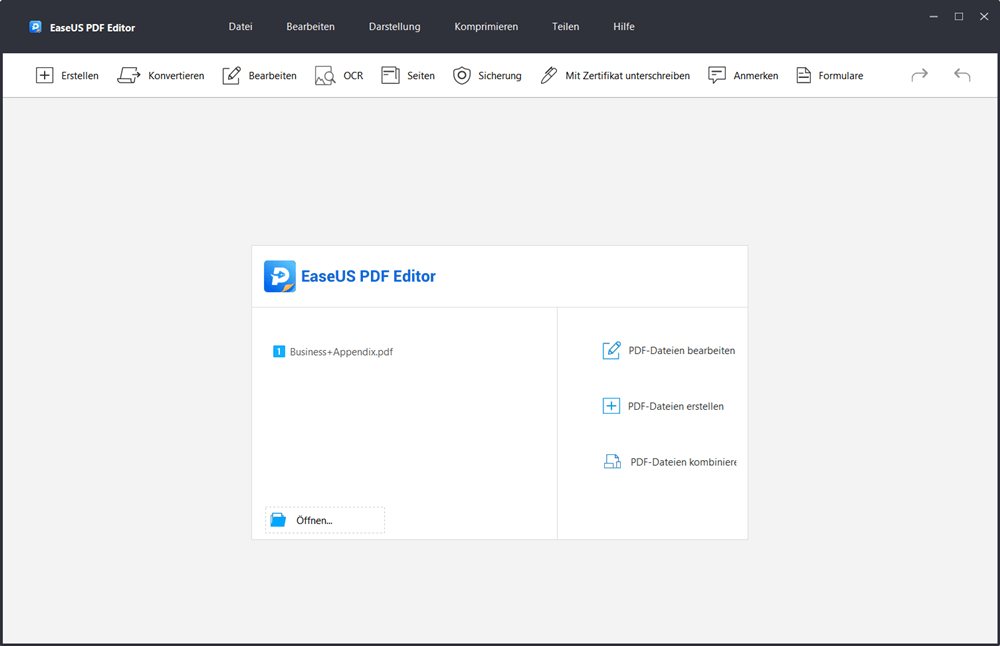Choose Mit Zertifikat unterschreiben
Viewport: 1000px width, 646px height.
pyautogui.click(x=615, y=76)
